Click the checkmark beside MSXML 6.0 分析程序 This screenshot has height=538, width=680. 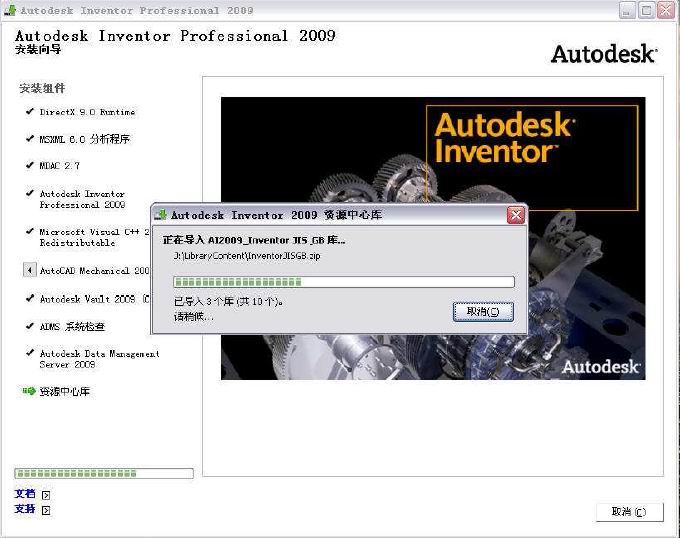tap(29, 139)
